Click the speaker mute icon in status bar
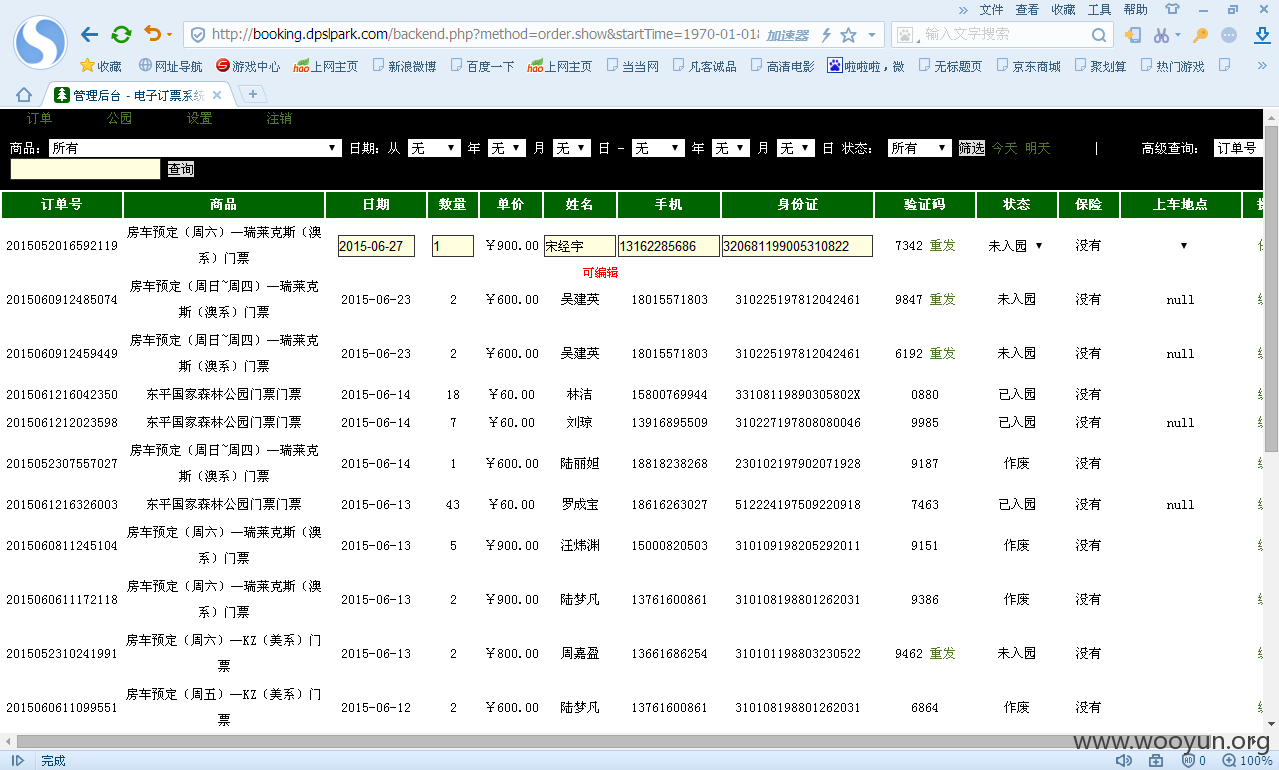 click(x=1124, y=760)
